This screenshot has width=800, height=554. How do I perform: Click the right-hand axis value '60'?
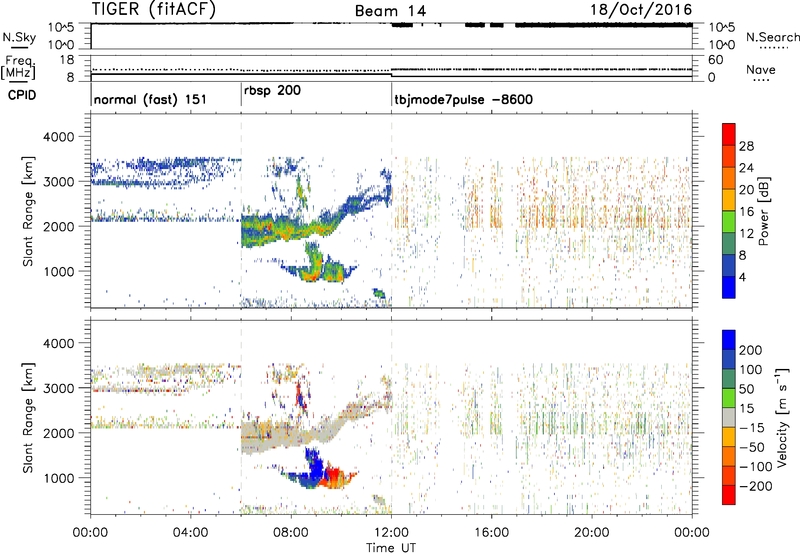[x=716, y=60]
